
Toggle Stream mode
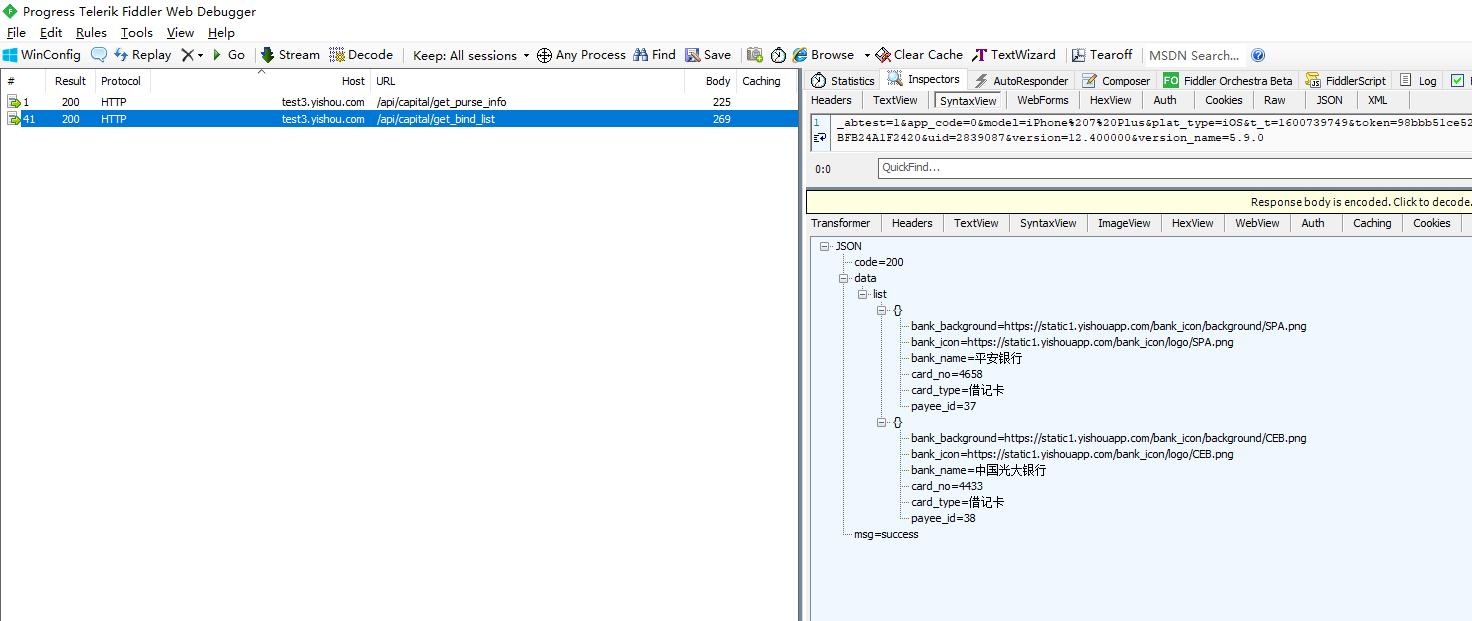[290, 55]
